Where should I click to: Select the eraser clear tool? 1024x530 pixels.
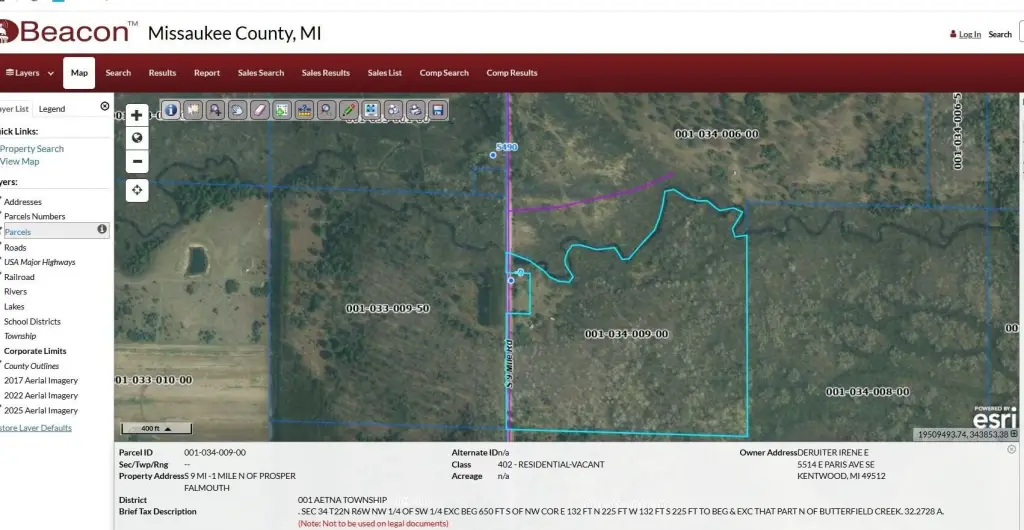(260, 110)
